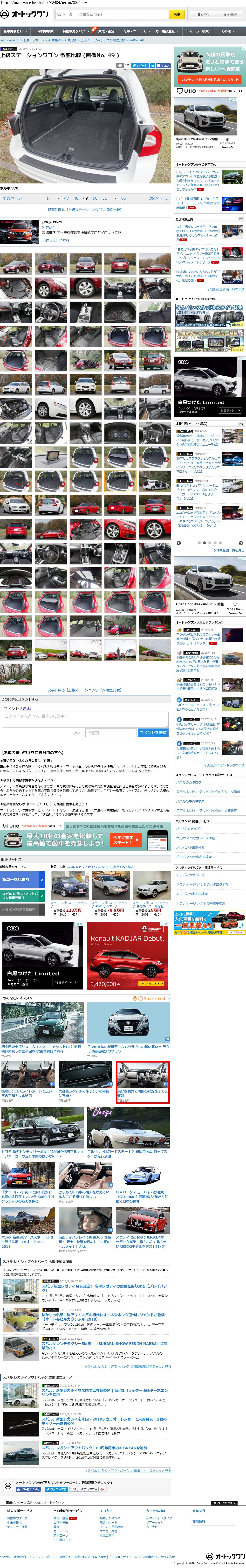Click the Facebook シェア button near title

pos(163,65)
